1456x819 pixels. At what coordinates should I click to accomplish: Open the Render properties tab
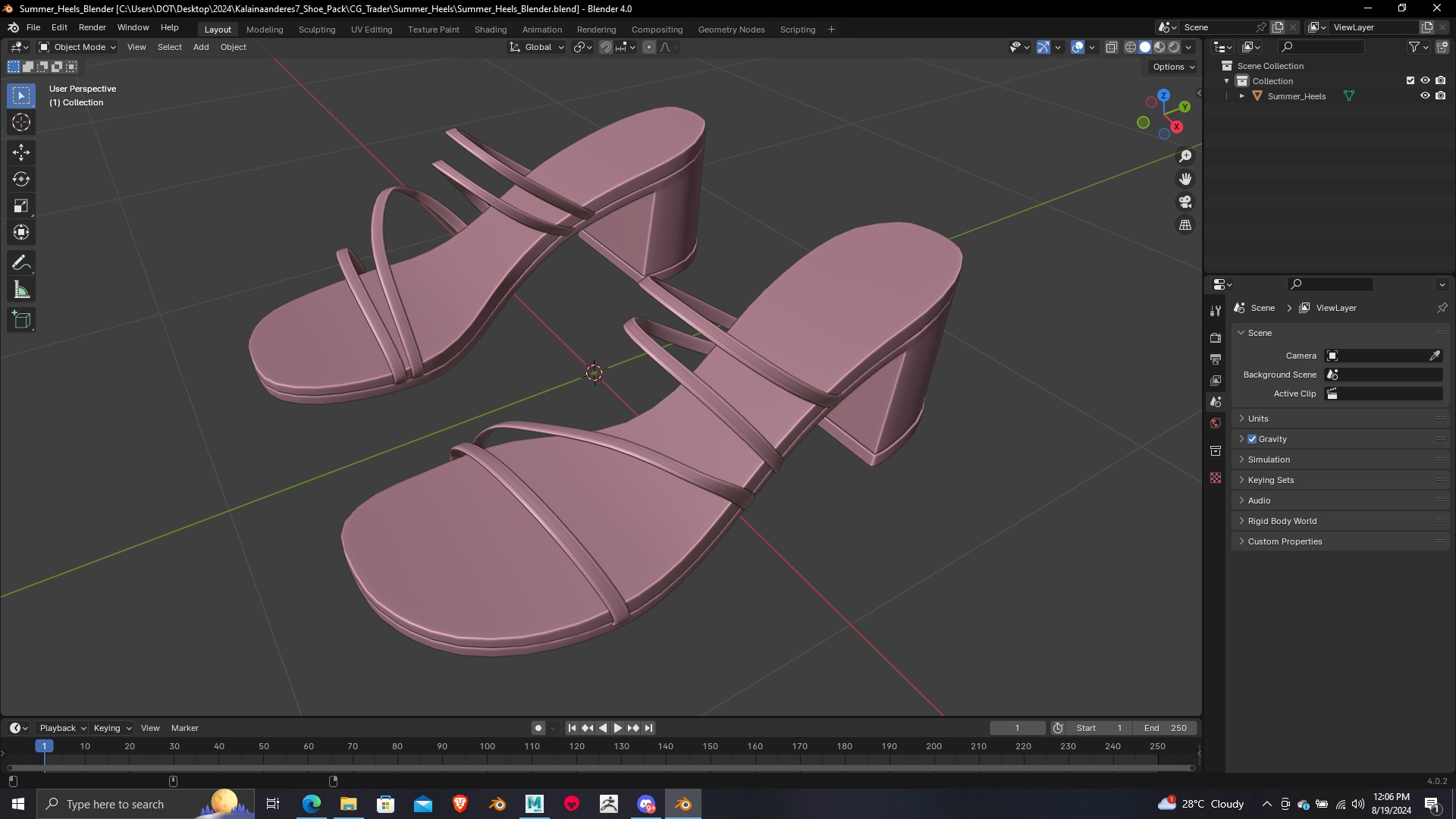1216,337
